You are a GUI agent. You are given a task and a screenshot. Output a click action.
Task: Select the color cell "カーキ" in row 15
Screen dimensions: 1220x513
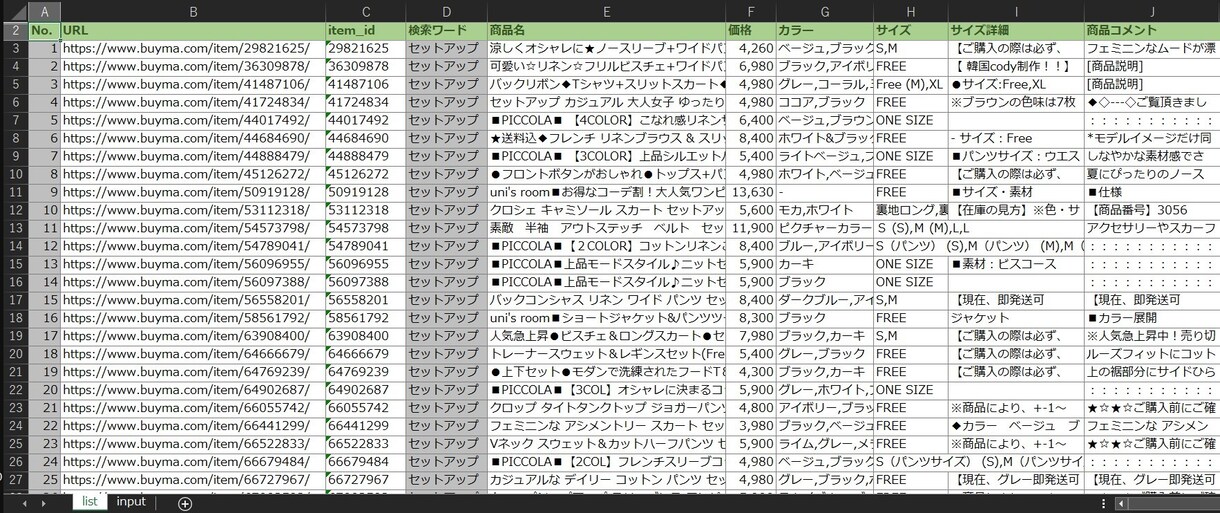(824, 264)
